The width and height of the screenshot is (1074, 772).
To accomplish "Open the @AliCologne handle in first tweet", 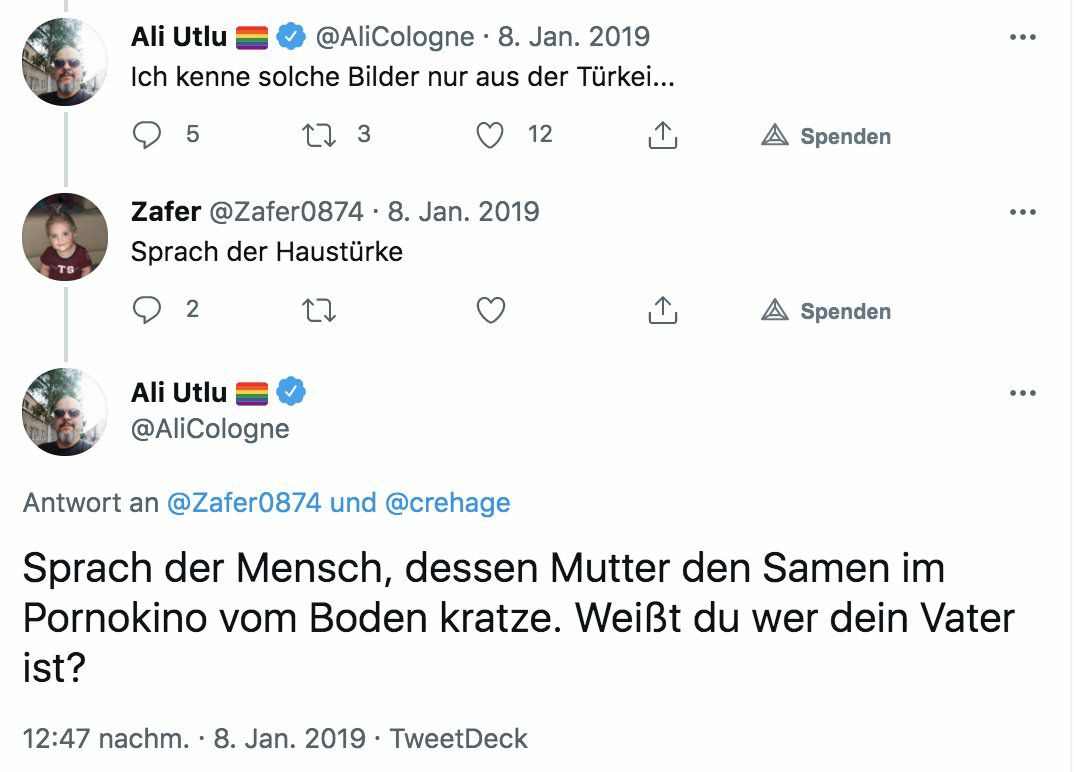I will pyautogui.click(x=395, y=37).
